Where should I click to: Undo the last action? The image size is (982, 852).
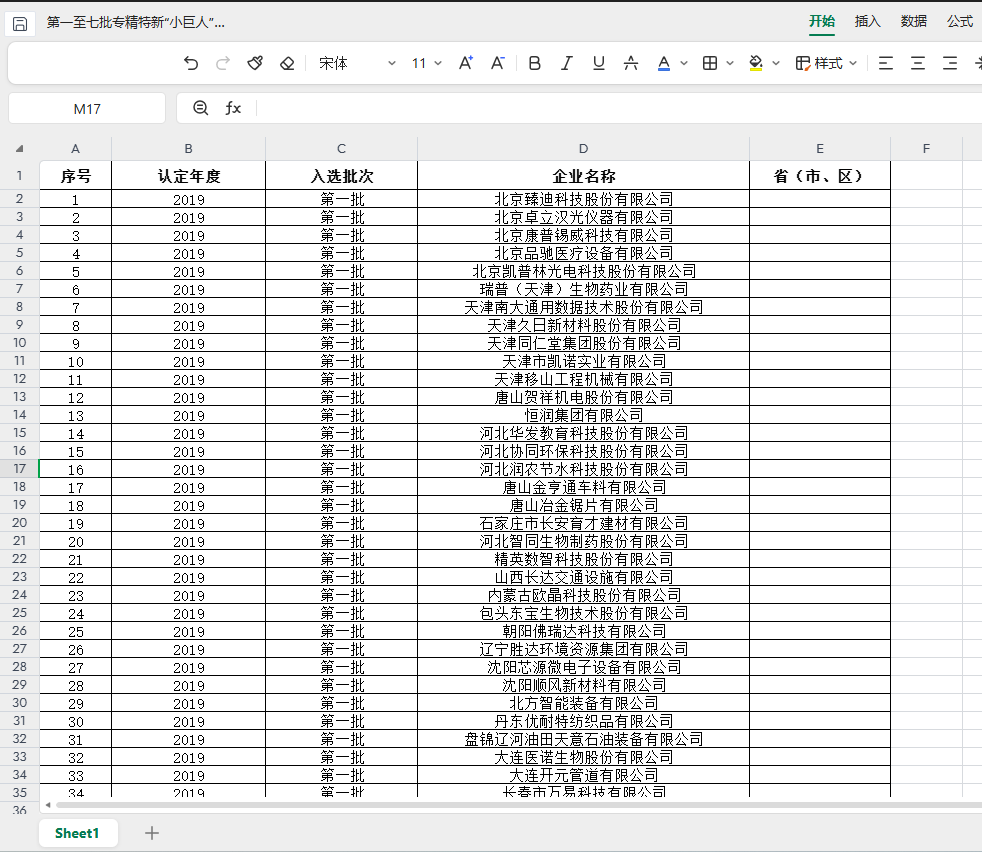[x=191, y=63]
